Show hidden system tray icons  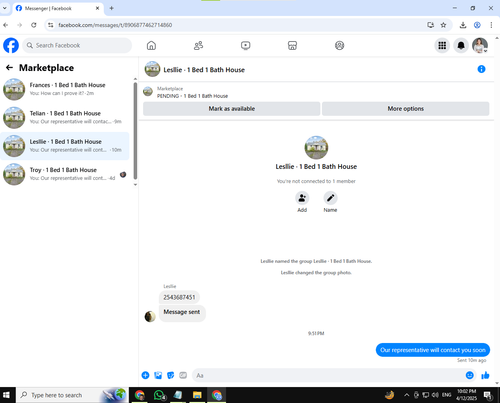(406, 395)
